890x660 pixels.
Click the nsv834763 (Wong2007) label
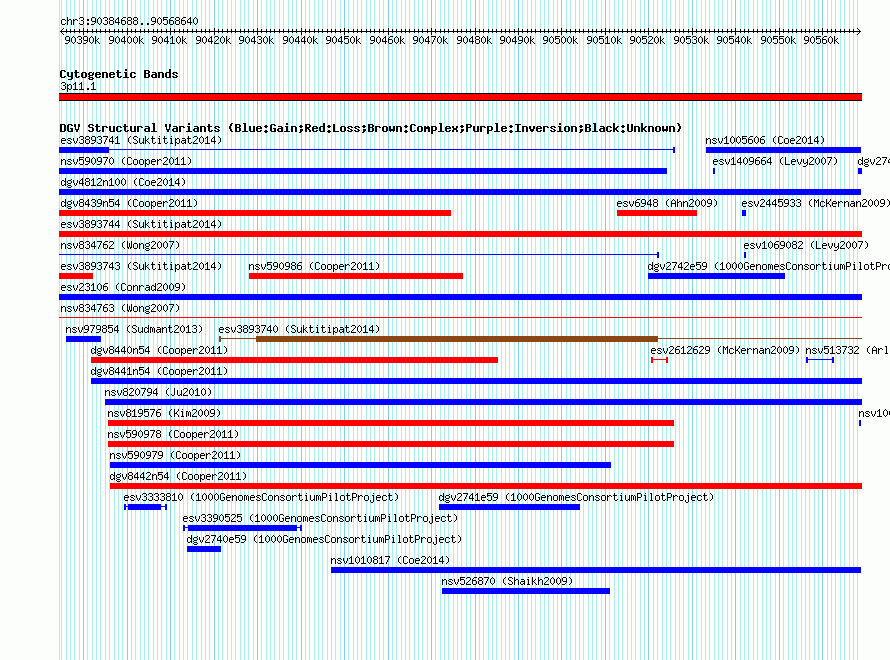(120, 308)
